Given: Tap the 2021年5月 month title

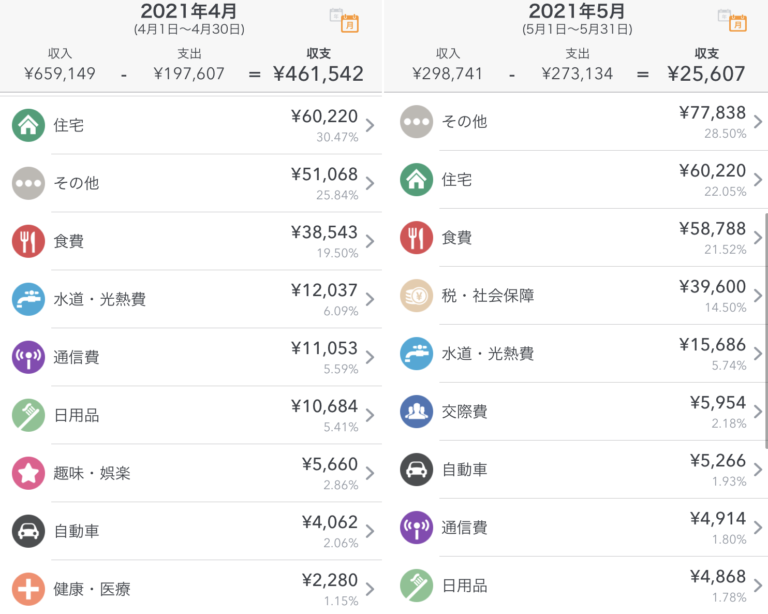Looking at the screenshot, I should [x=577, y=12].
